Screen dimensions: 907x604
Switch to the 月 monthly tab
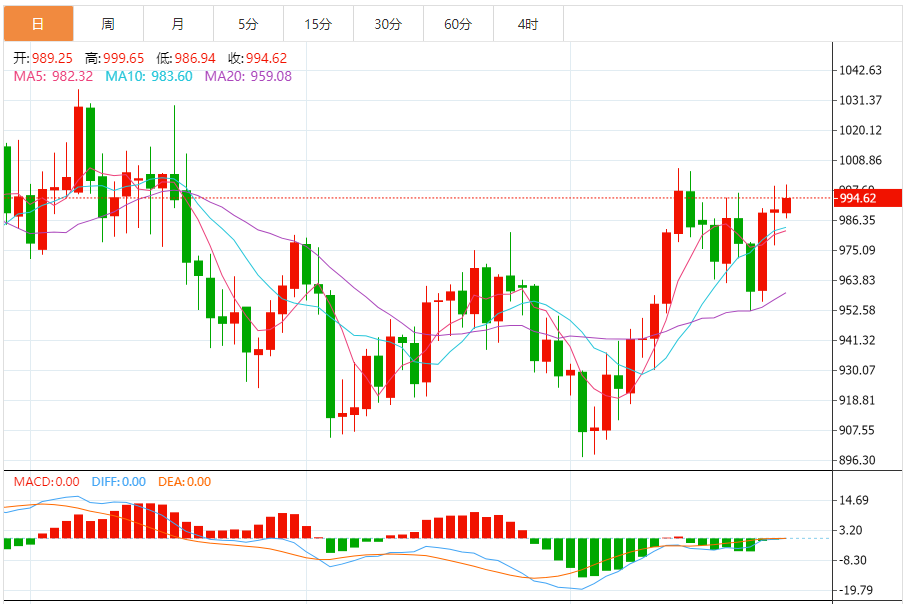pos(178,24)
